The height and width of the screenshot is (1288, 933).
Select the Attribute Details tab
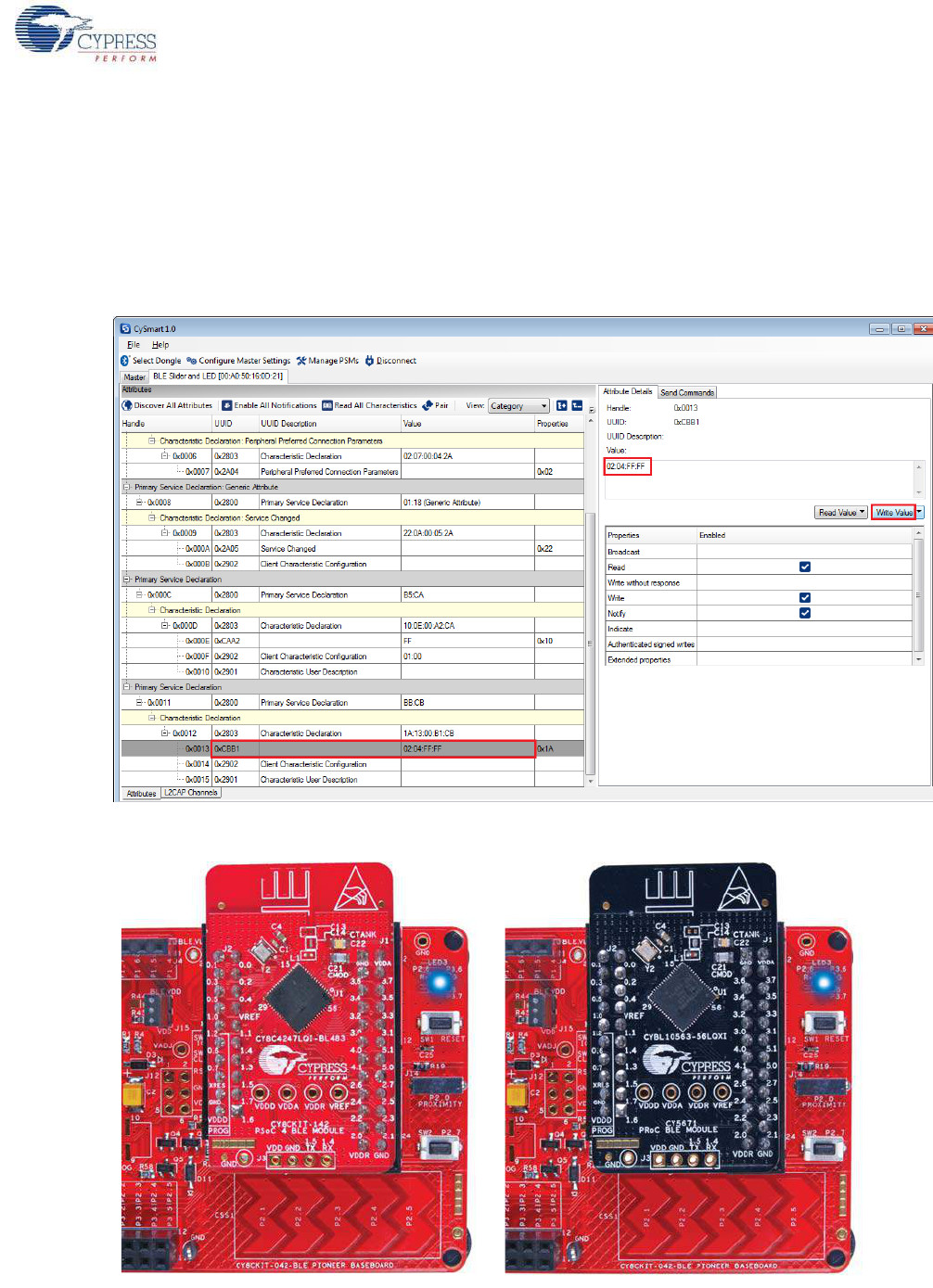[x=628, y=391]
